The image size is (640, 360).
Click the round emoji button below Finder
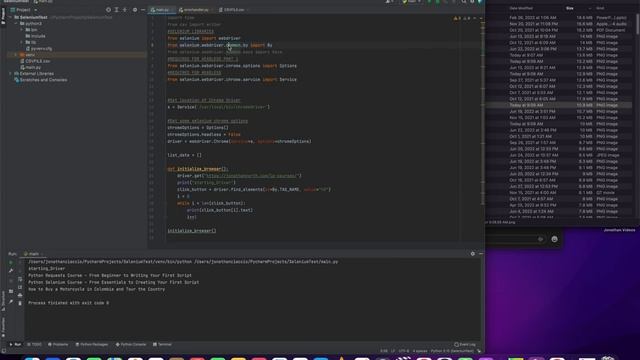click(x=554, y=239)
